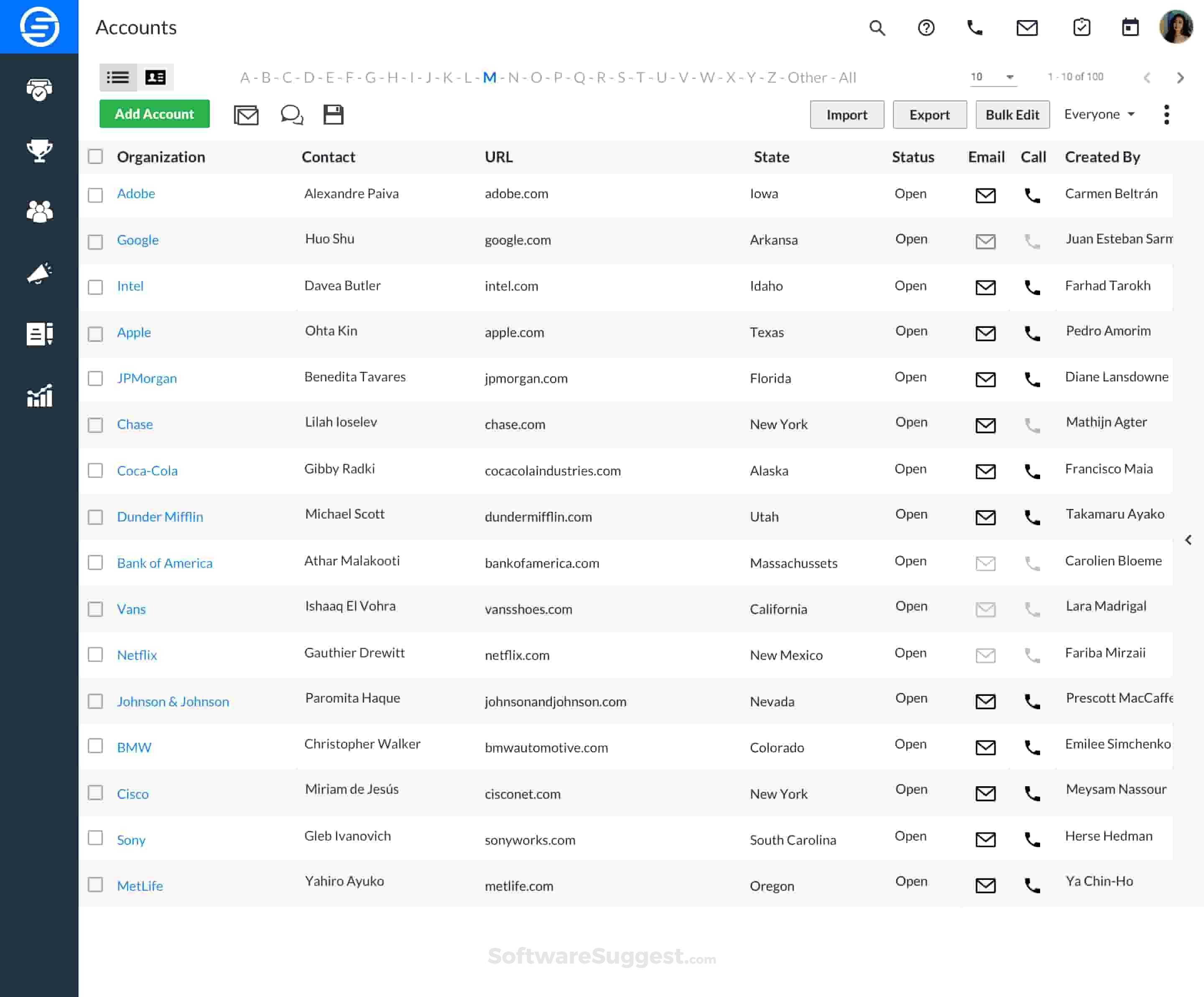Open the trophy icon in sidebar
Screen dimensions: 1204x997
39,151
